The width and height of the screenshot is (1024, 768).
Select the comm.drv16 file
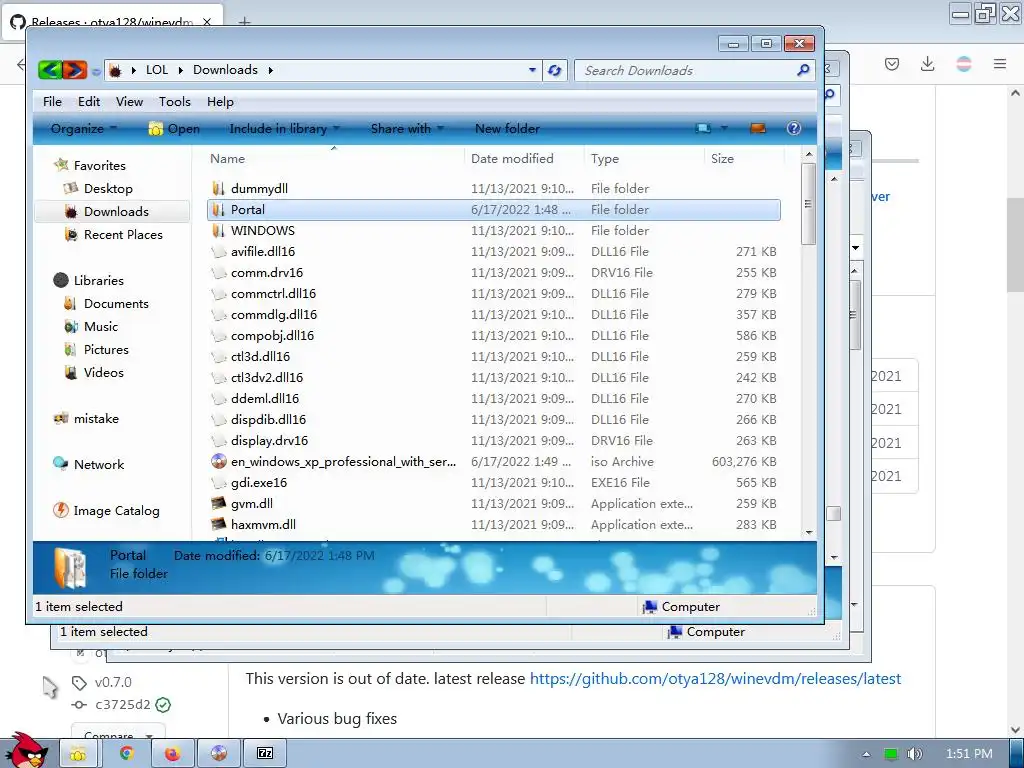point(266,272)
